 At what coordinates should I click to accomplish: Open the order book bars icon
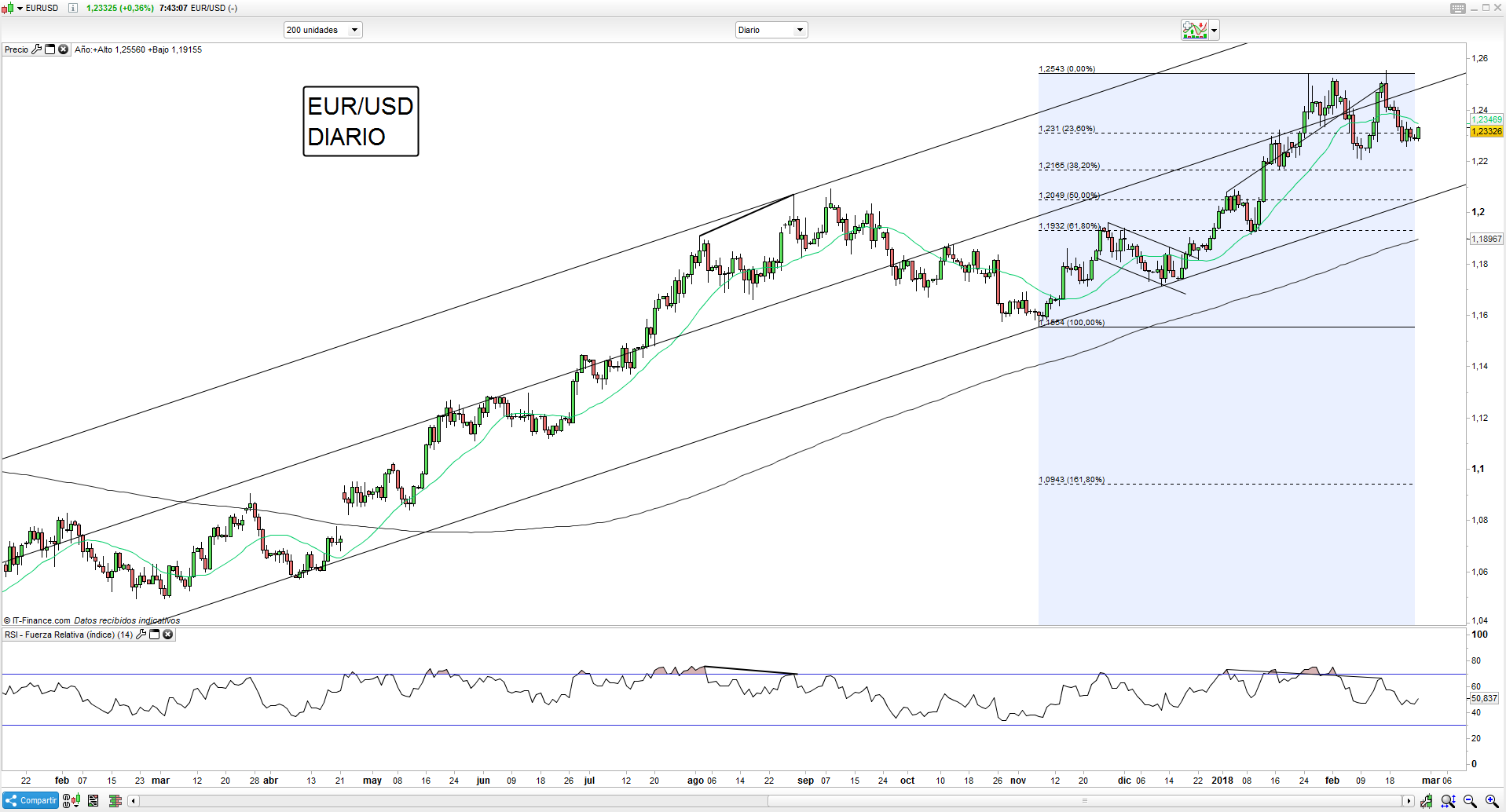tap(115, 801)
